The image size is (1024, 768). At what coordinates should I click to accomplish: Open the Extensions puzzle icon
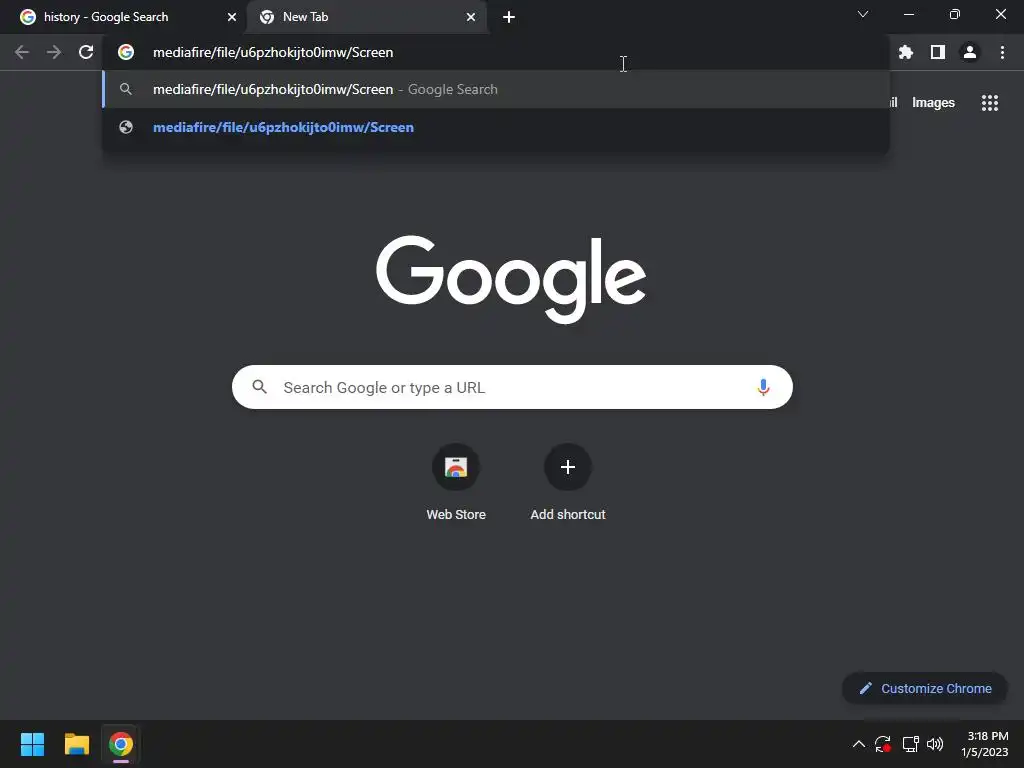click(905, 52)
